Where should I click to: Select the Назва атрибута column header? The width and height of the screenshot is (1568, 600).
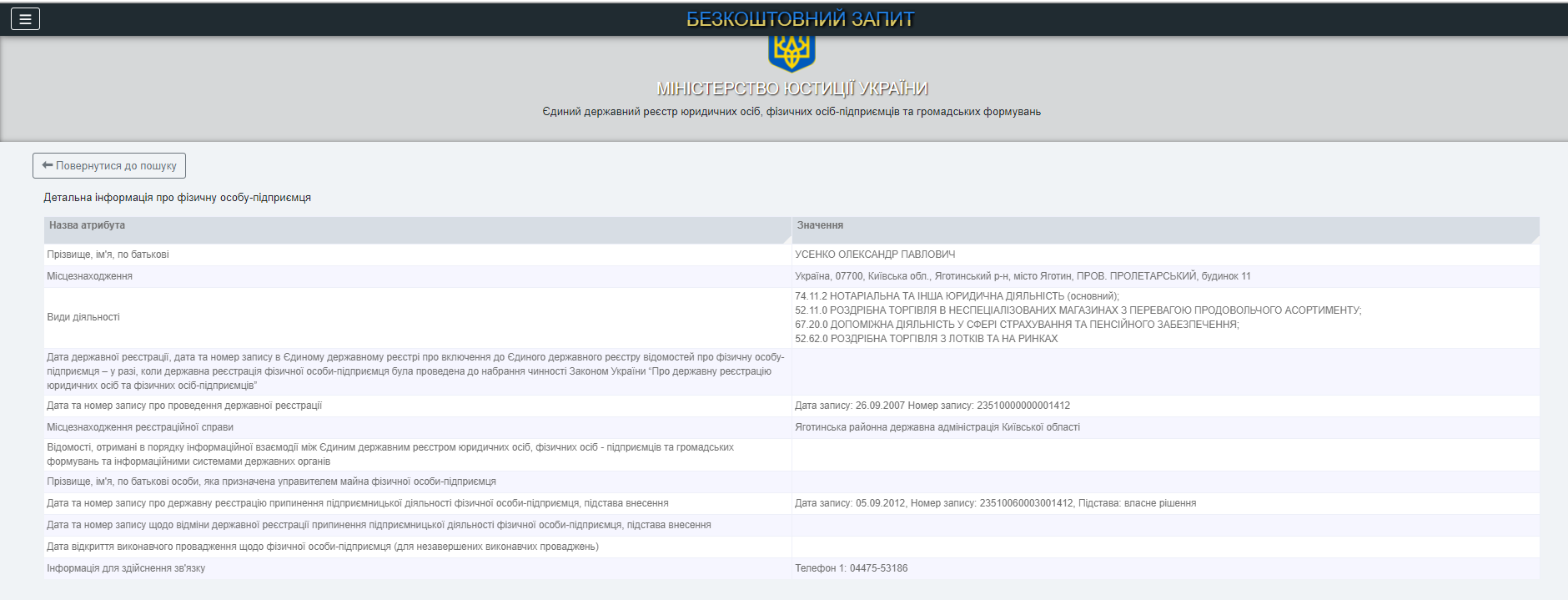87,225
